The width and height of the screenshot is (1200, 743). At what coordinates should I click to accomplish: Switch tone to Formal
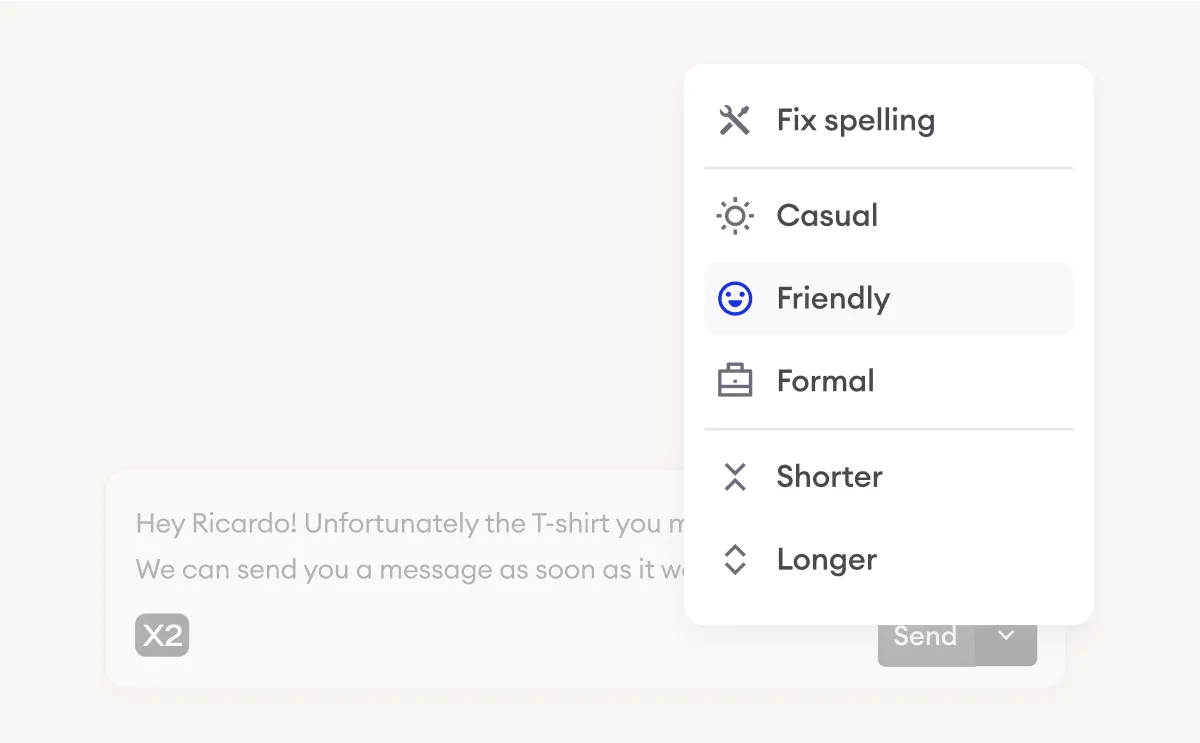pos(825,381)
